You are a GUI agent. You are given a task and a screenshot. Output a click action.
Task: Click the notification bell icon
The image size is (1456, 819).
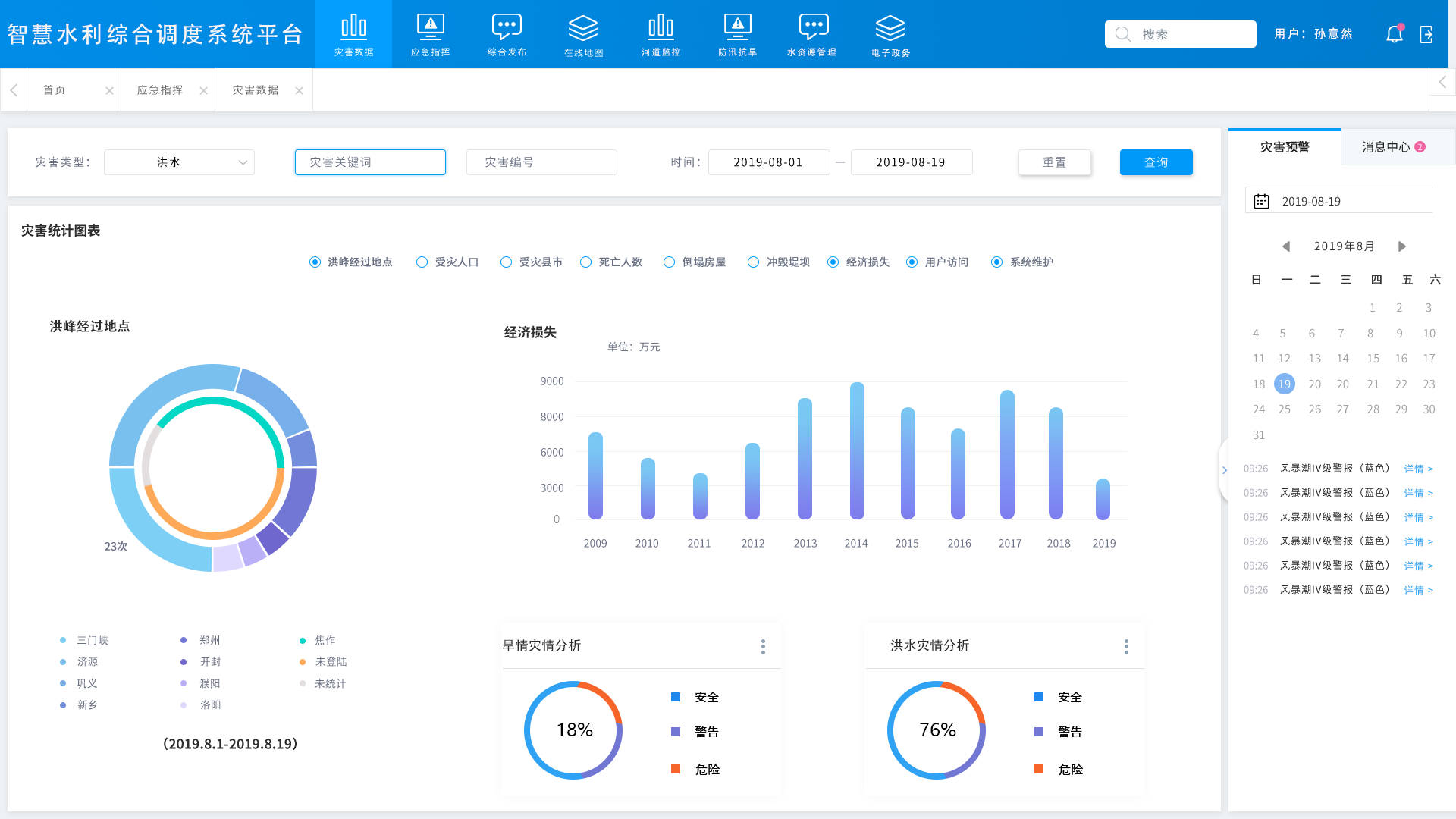click(1394, 34)
